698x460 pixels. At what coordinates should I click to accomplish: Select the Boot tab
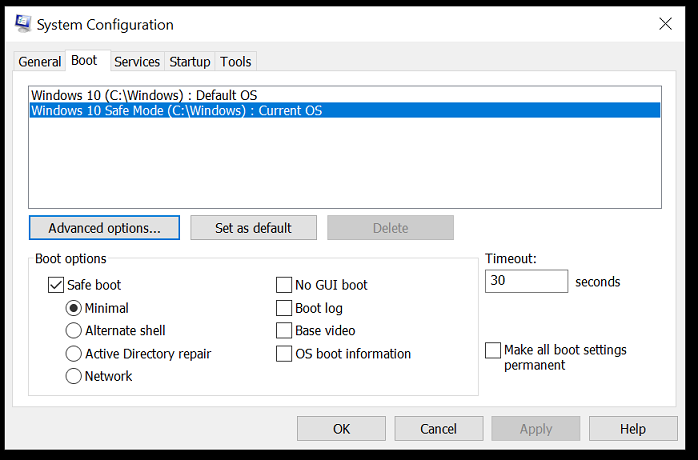pyautogui.click(x=84, y=60)
